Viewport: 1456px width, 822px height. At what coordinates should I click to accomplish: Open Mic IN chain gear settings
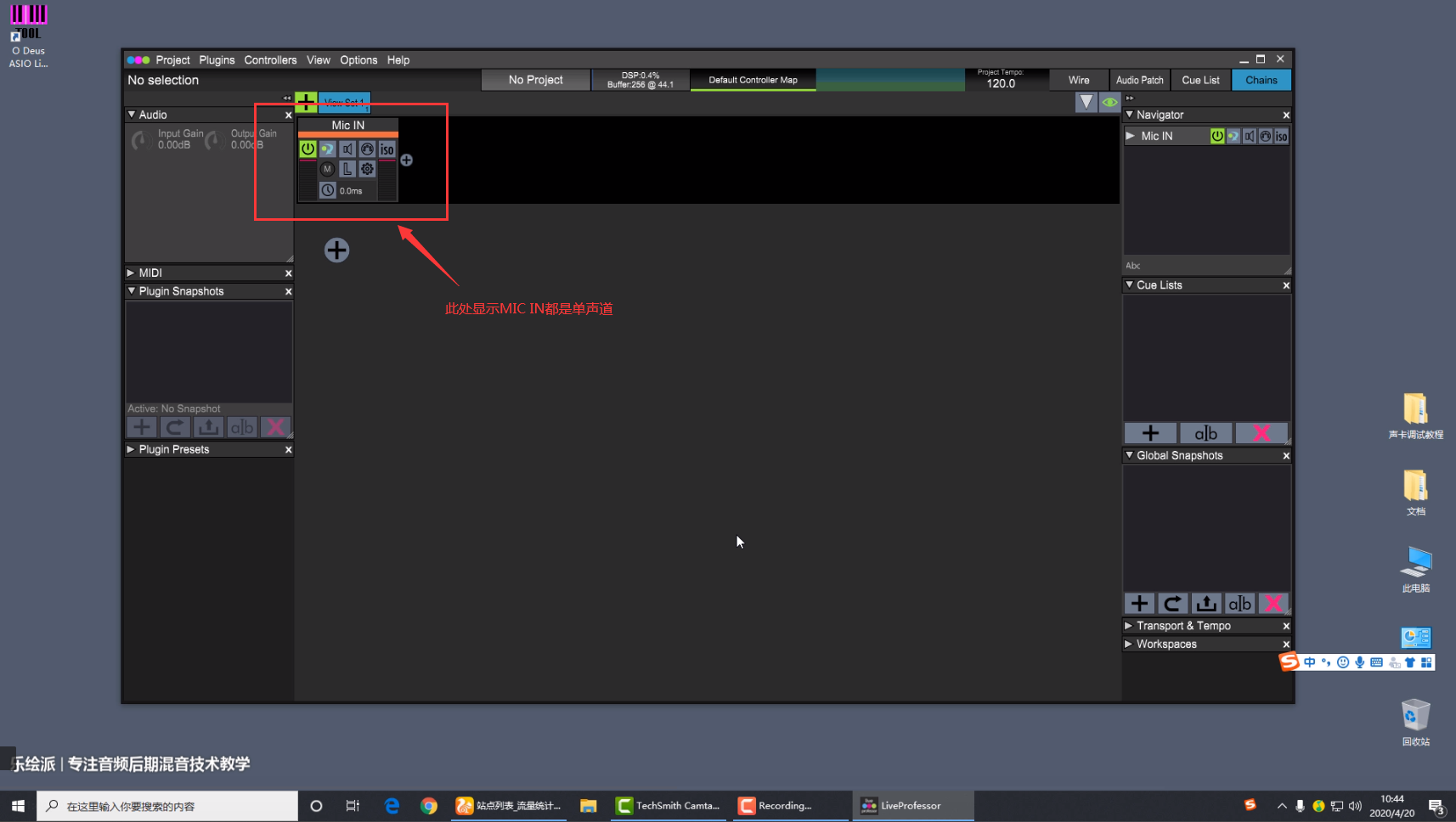click(367, 169)
